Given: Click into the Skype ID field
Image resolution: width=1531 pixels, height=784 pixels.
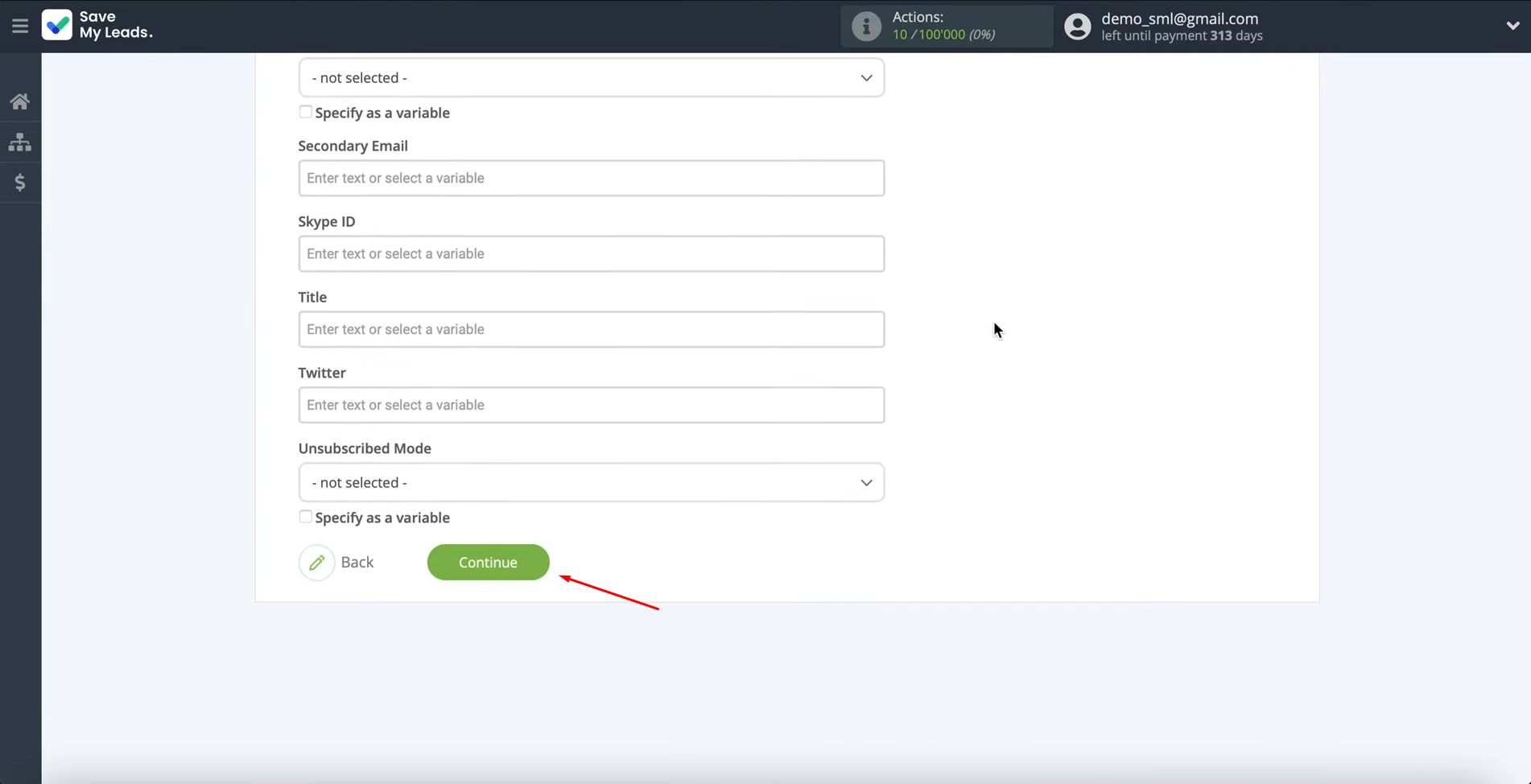Looking at the screenshot, I should (x=591, y=254).
